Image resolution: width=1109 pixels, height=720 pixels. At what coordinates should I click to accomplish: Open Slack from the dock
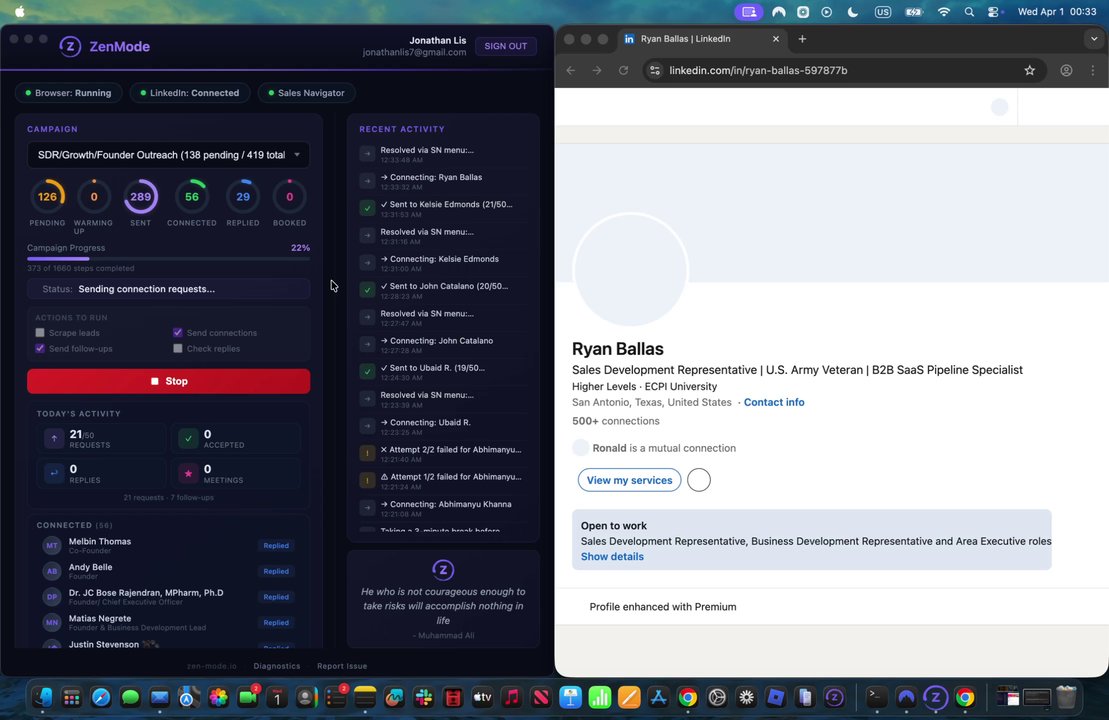[424, 698]
